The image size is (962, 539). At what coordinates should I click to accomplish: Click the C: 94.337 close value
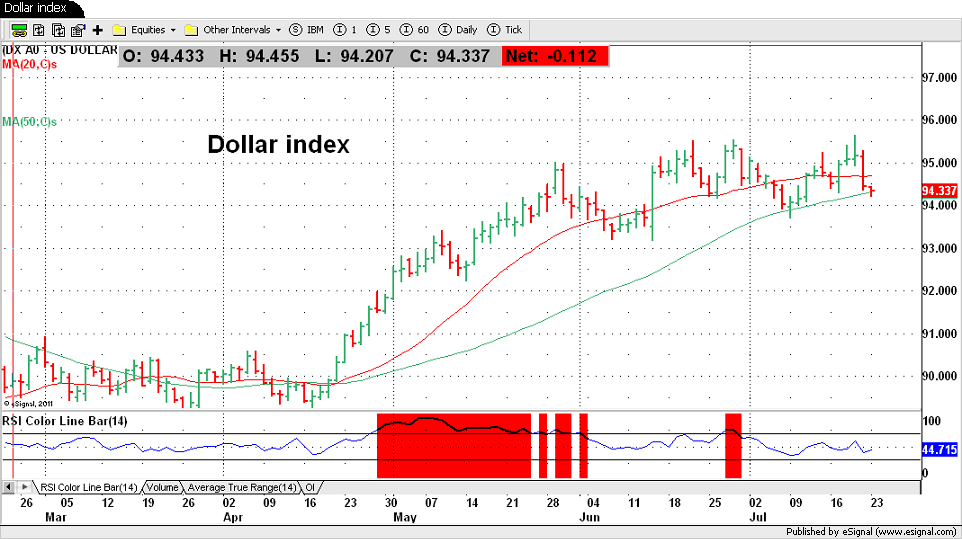click(x=450, y=56)
